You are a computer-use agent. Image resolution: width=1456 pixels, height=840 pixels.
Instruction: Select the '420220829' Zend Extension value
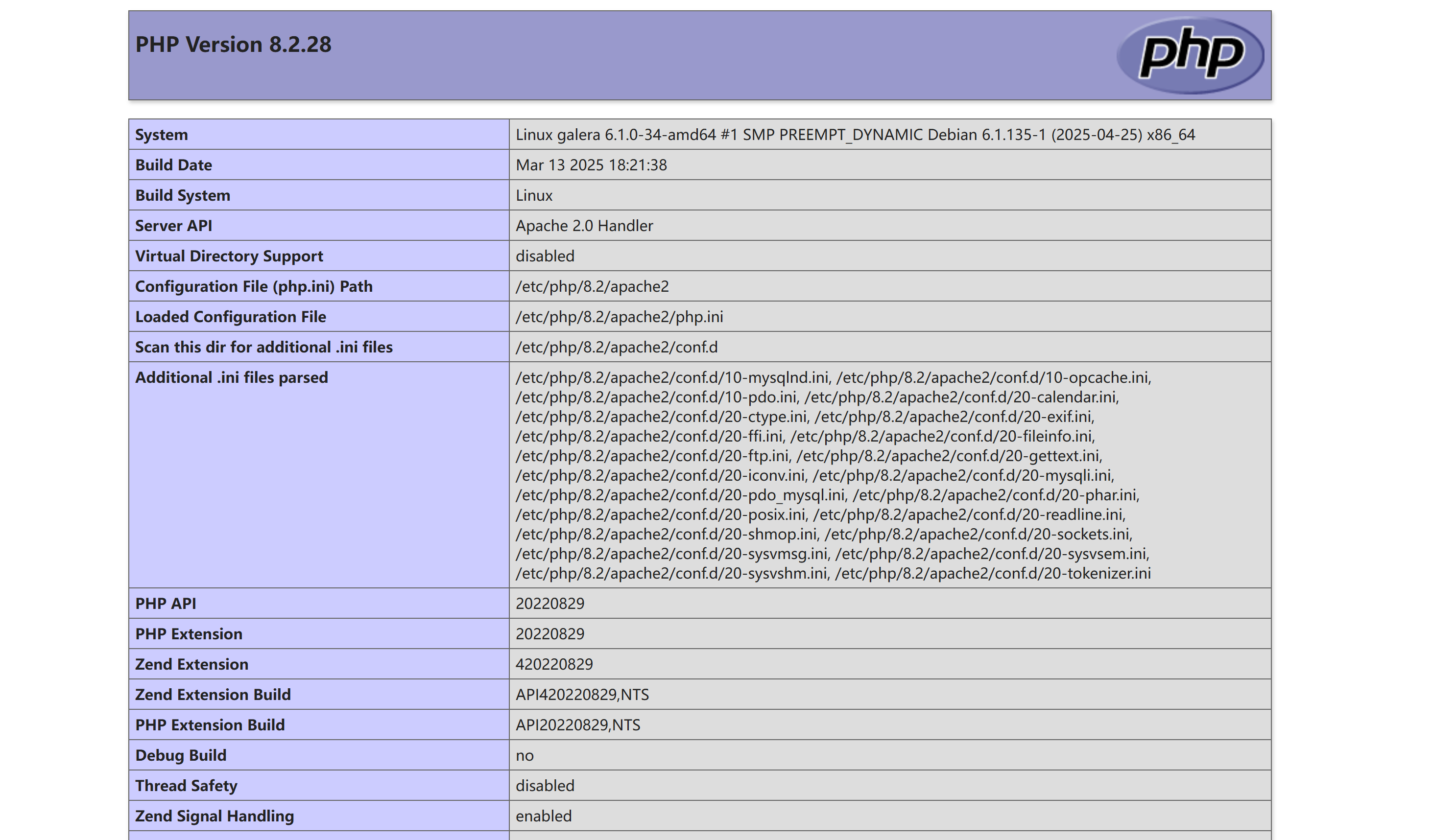pyautogui.click(x=554, y=665)
